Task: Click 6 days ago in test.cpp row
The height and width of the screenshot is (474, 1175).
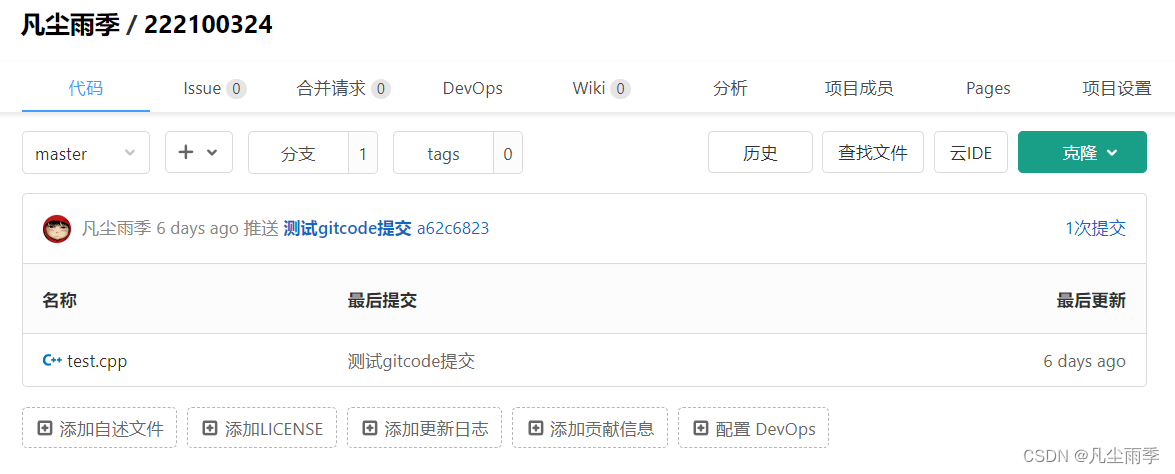Action: click(1084, 361)
